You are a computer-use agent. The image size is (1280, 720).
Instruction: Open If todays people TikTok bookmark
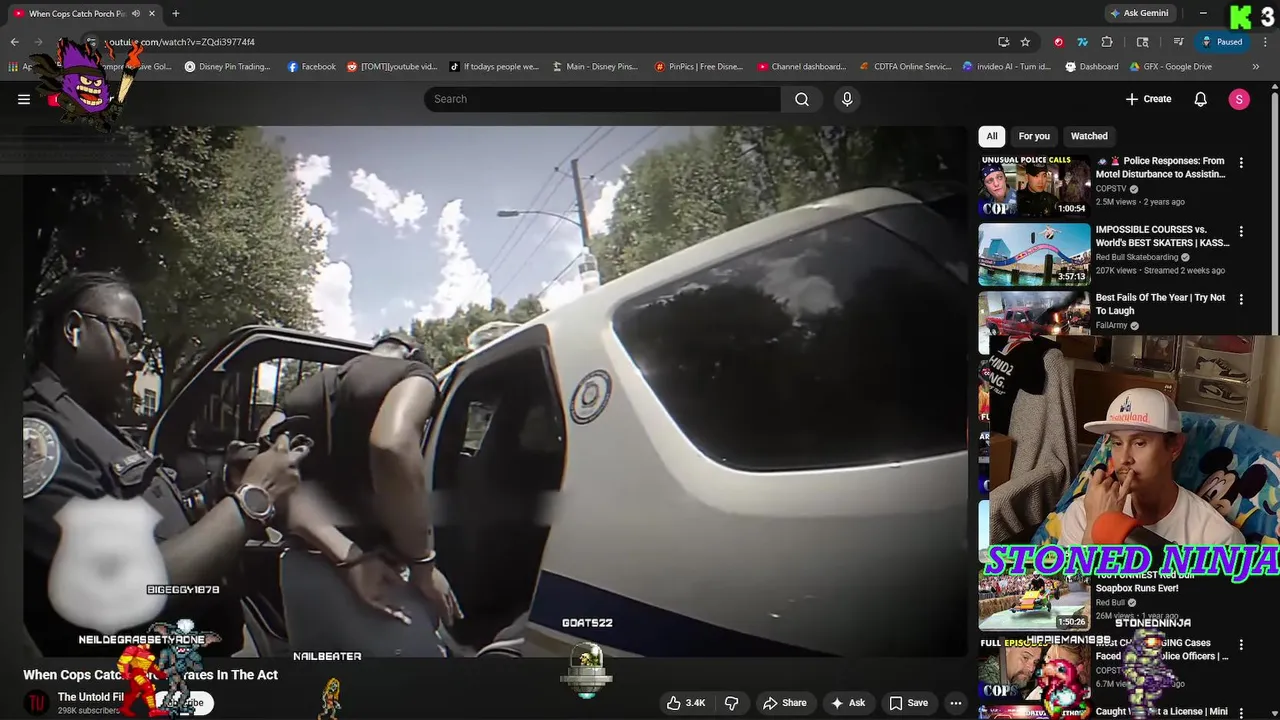tap(494, 67)
